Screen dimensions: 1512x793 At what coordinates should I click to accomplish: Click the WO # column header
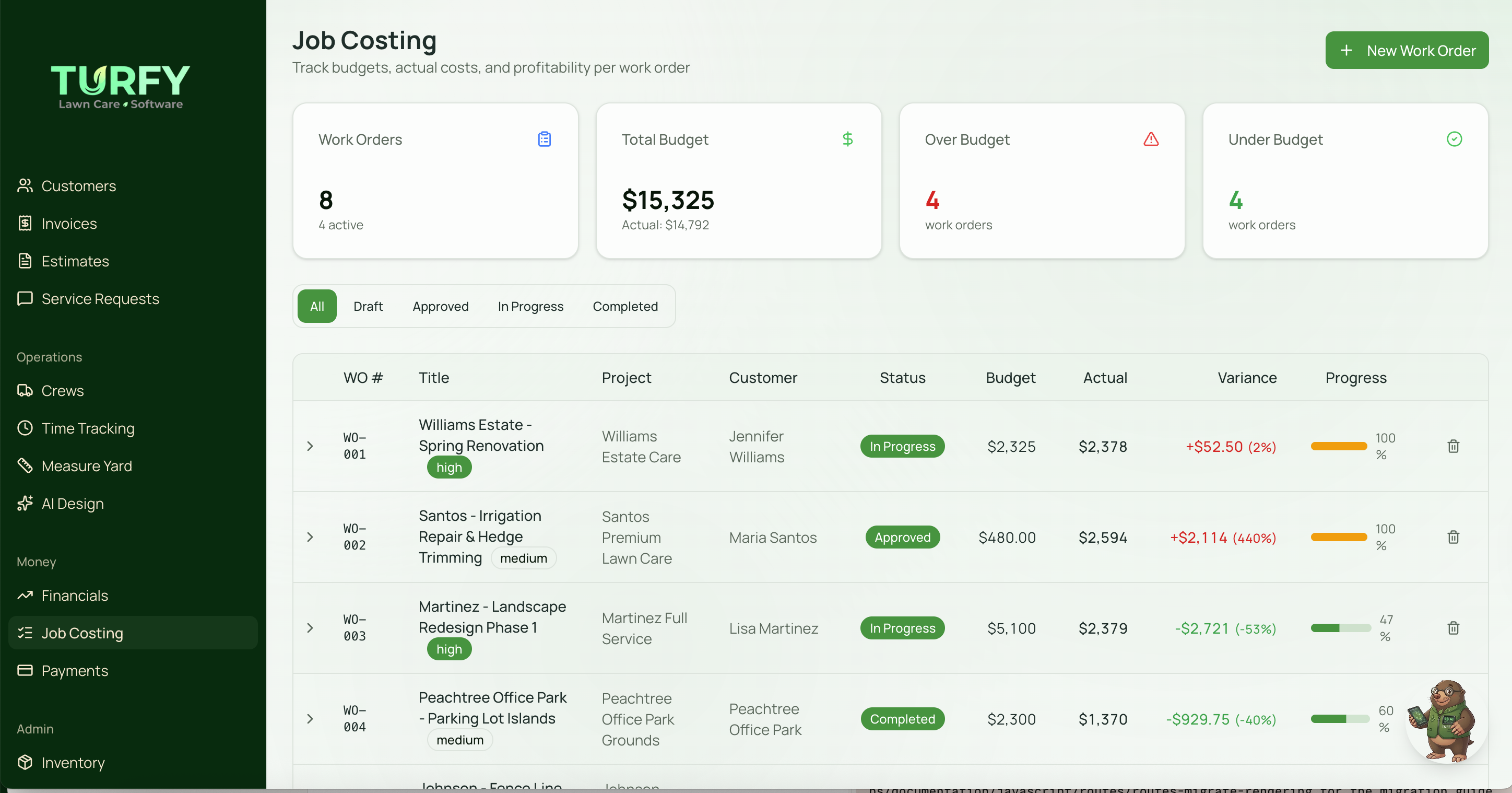tap(363, 378)
